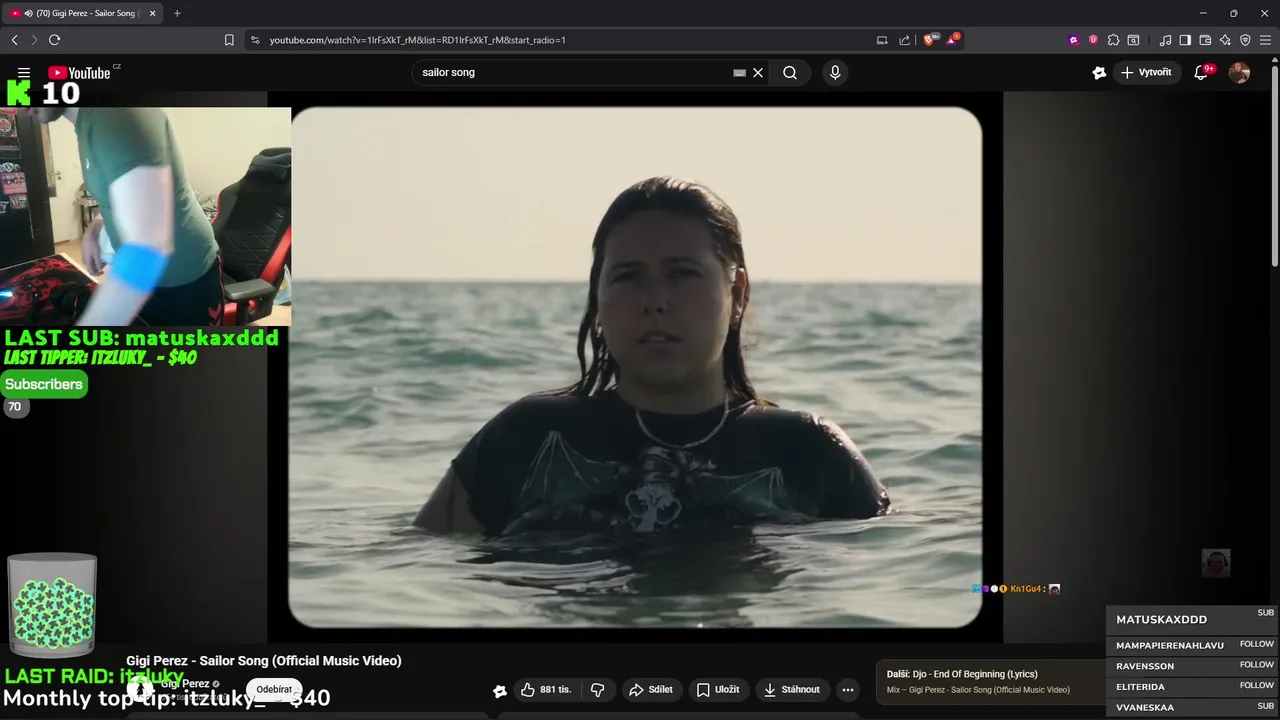Click the purple extension icon in toolbar

(1074, 40)
